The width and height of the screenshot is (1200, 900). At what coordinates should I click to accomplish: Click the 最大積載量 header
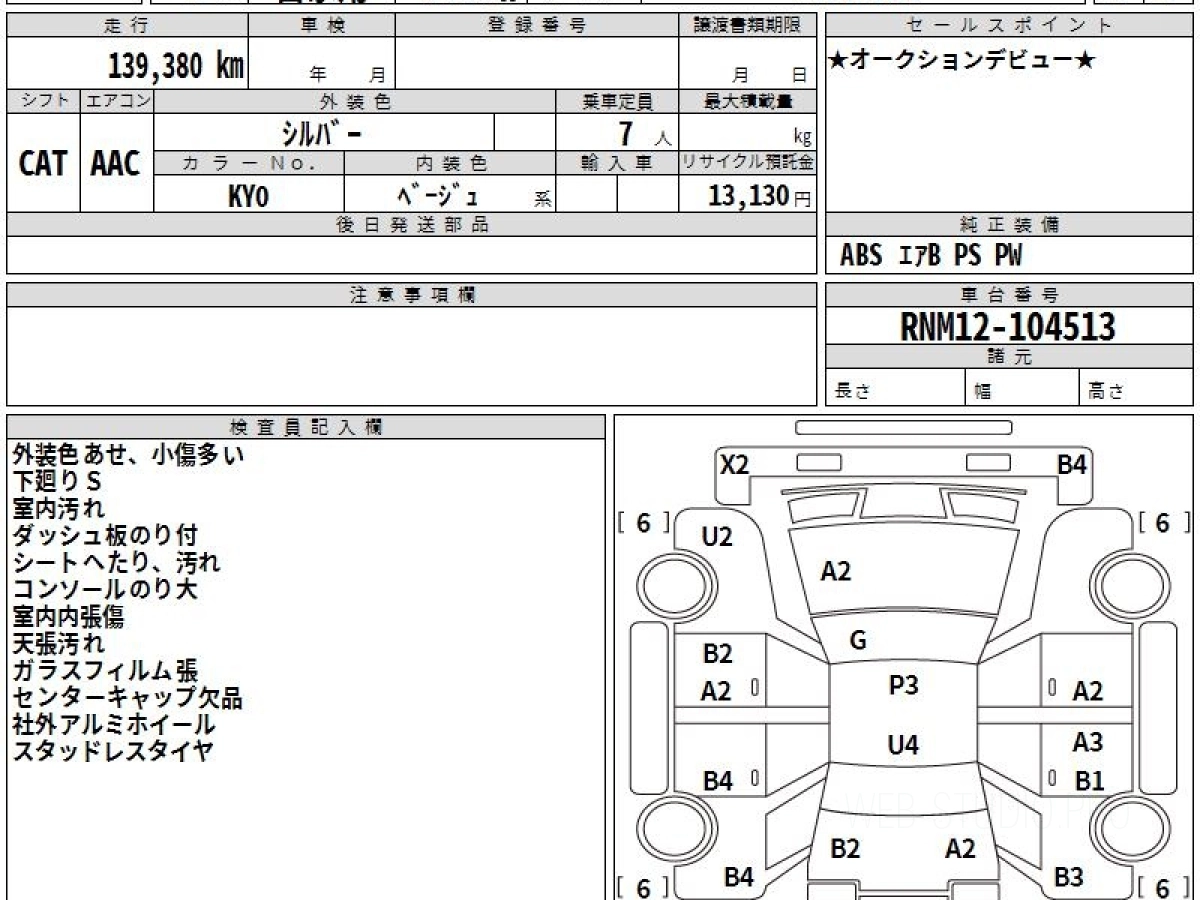click(748, 101)
